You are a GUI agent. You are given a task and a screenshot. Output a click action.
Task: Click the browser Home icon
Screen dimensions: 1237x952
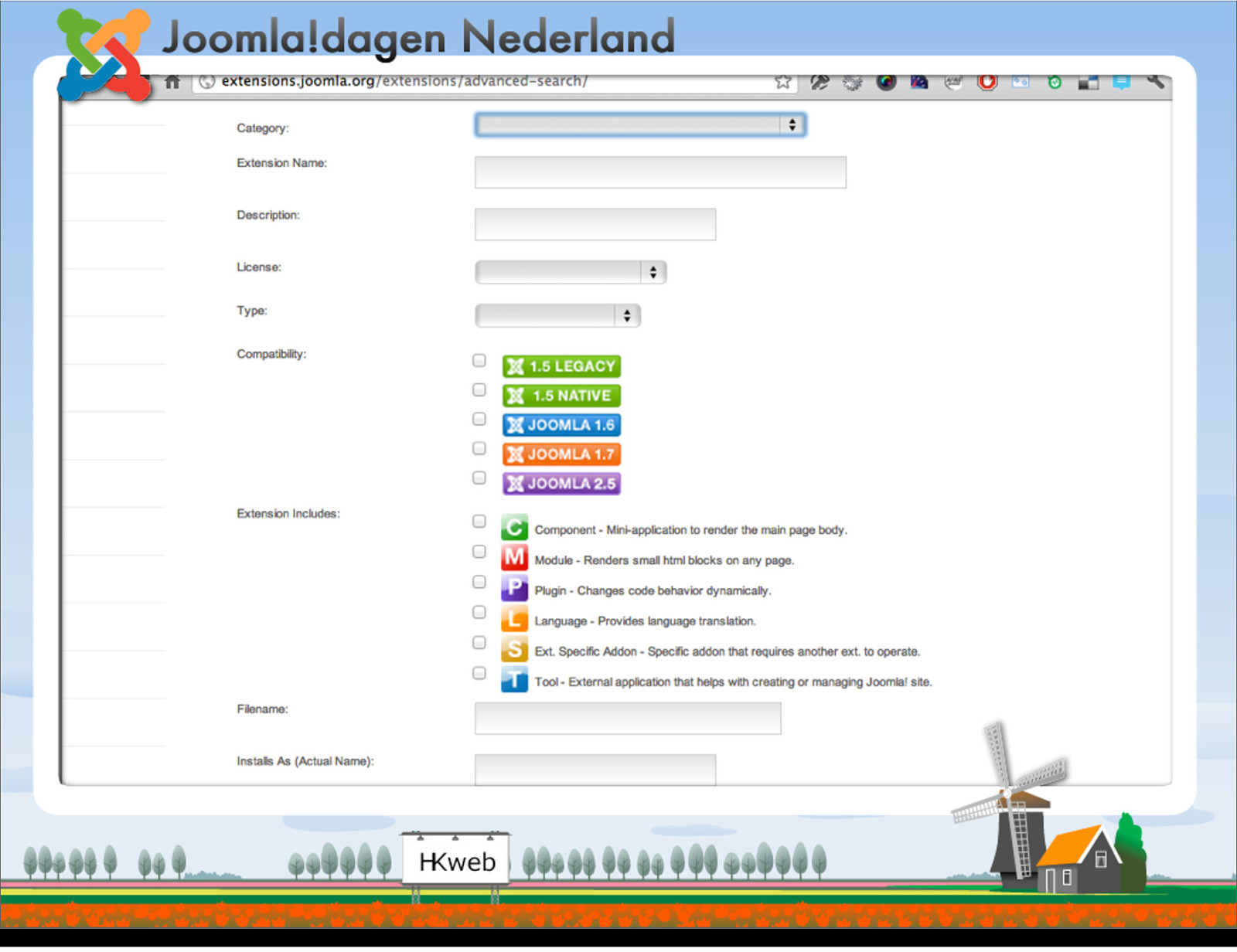[x=172, y=82]
